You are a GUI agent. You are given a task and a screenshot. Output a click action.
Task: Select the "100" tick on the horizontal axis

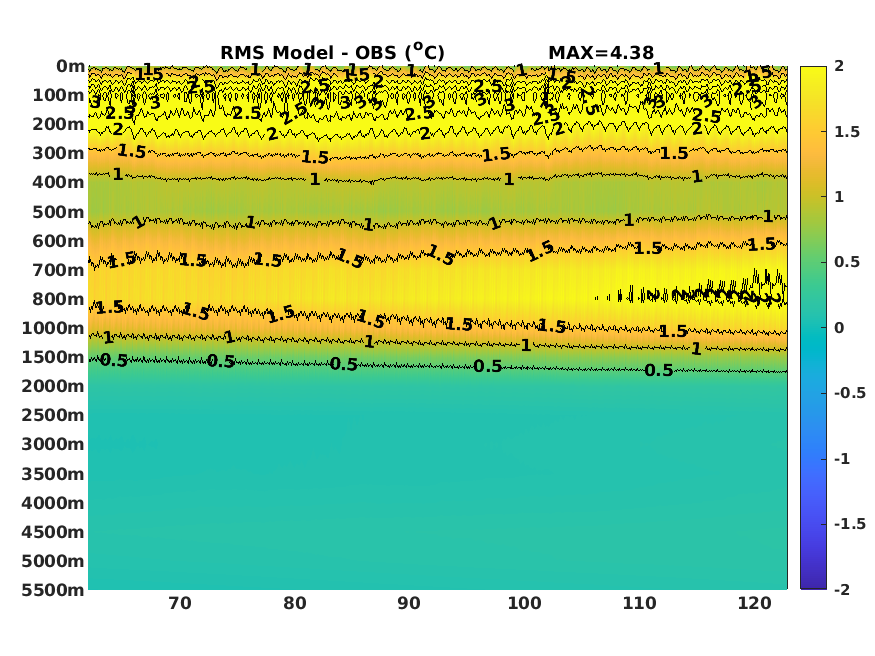tap(524, 604)
